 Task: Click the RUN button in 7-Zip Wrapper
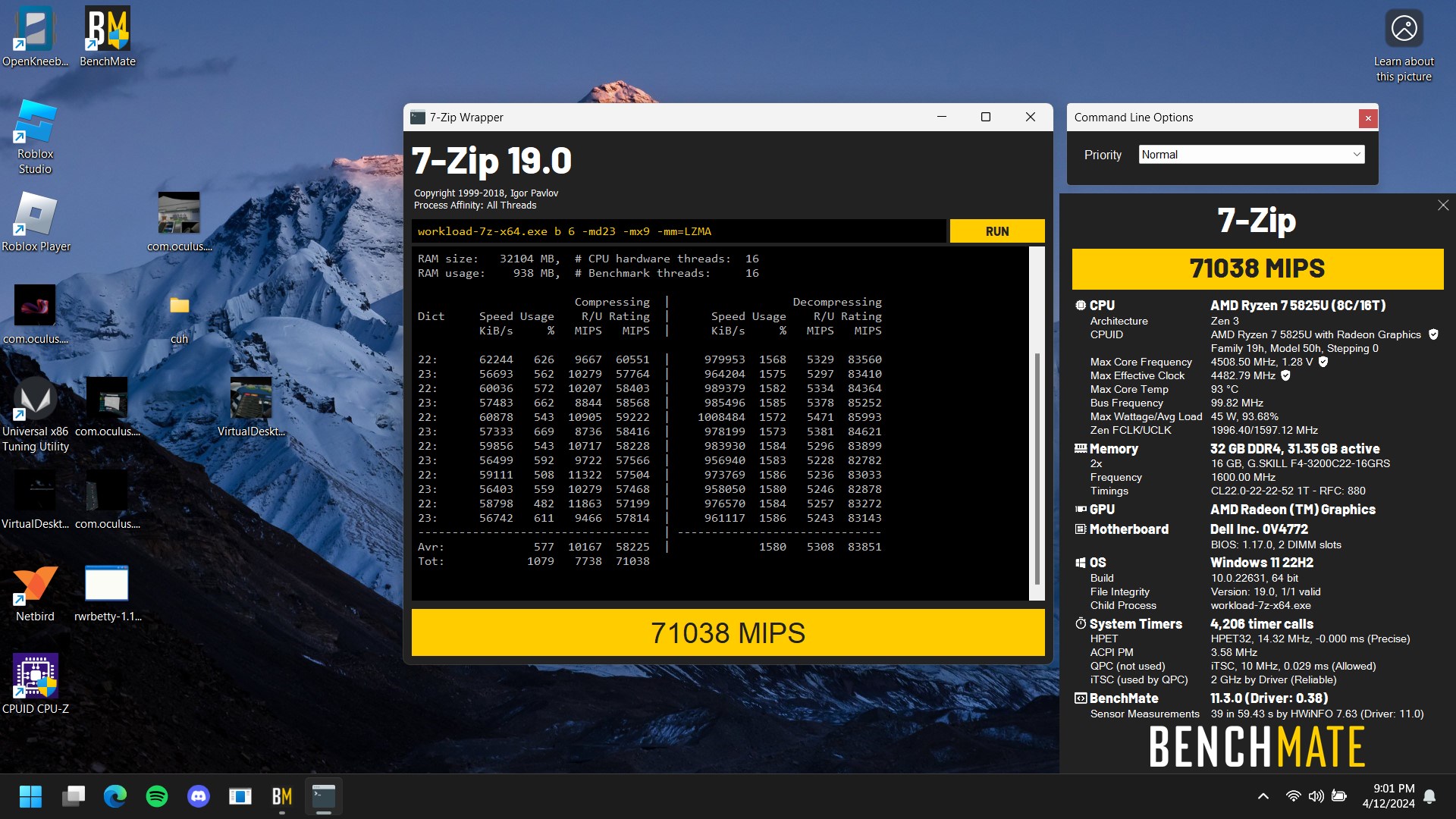click(x=996, y=231)
